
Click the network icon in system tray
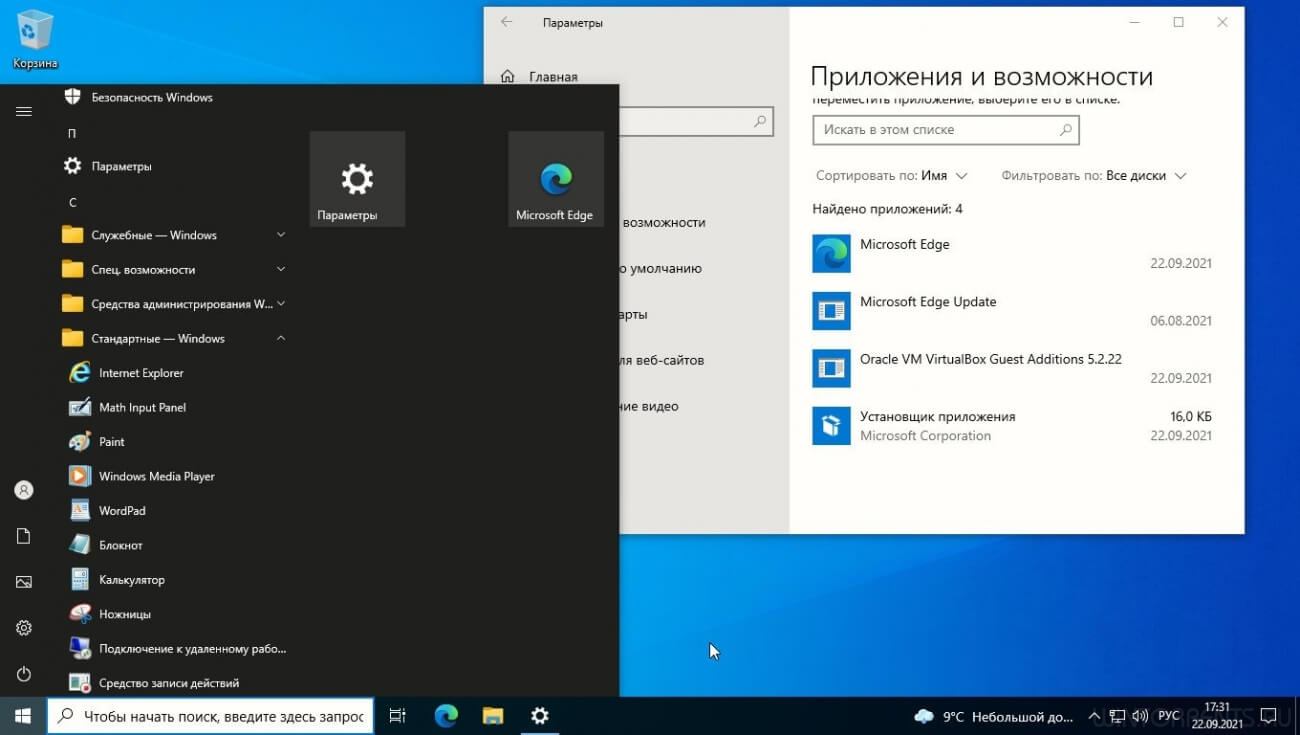tap(1117, 716)
